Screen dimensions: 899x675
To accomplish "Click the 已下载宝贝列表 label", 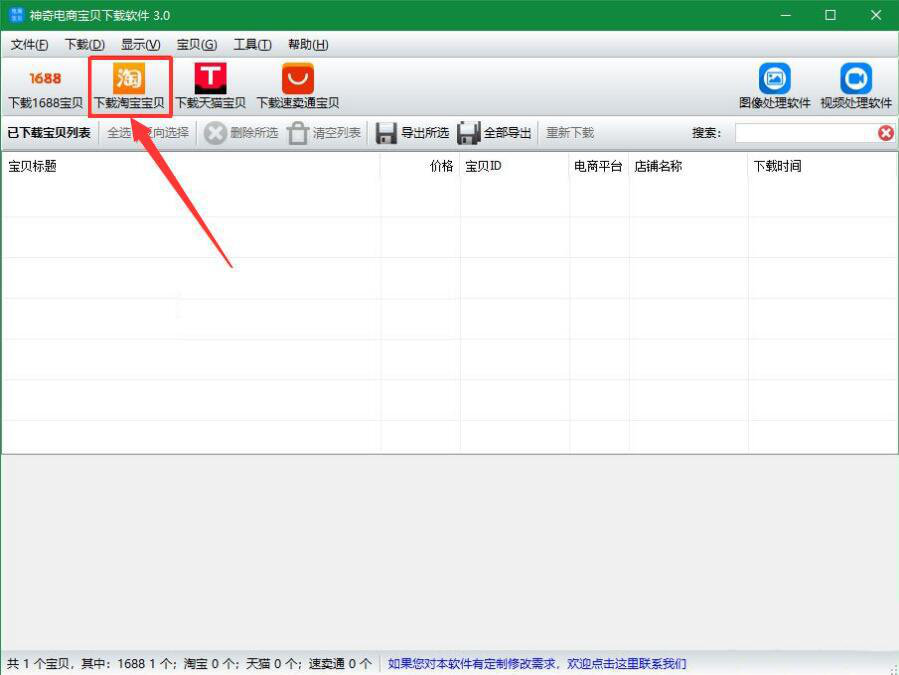I will point(49,133).
